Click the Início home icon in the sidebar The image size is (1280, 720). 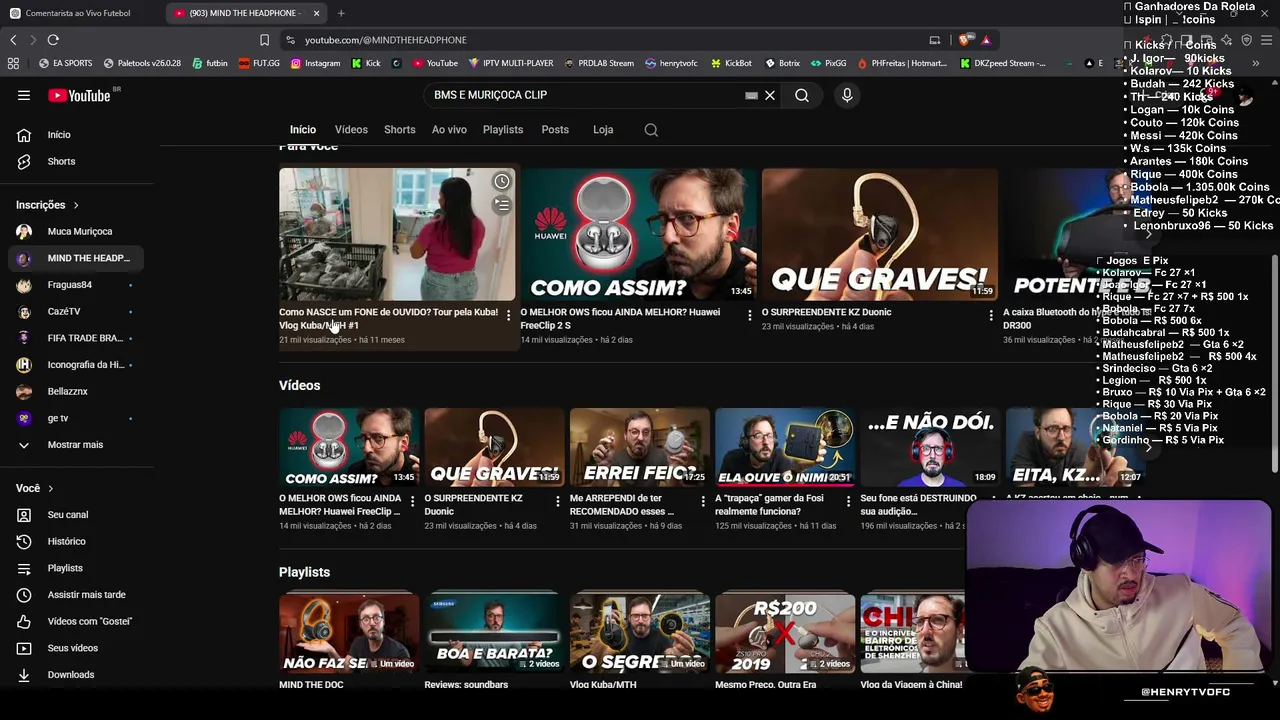pos(24,135)
